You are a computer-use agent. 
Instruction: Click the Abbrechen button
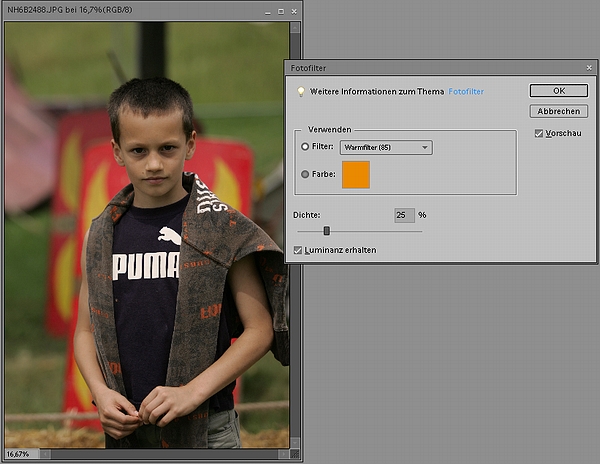559,111
